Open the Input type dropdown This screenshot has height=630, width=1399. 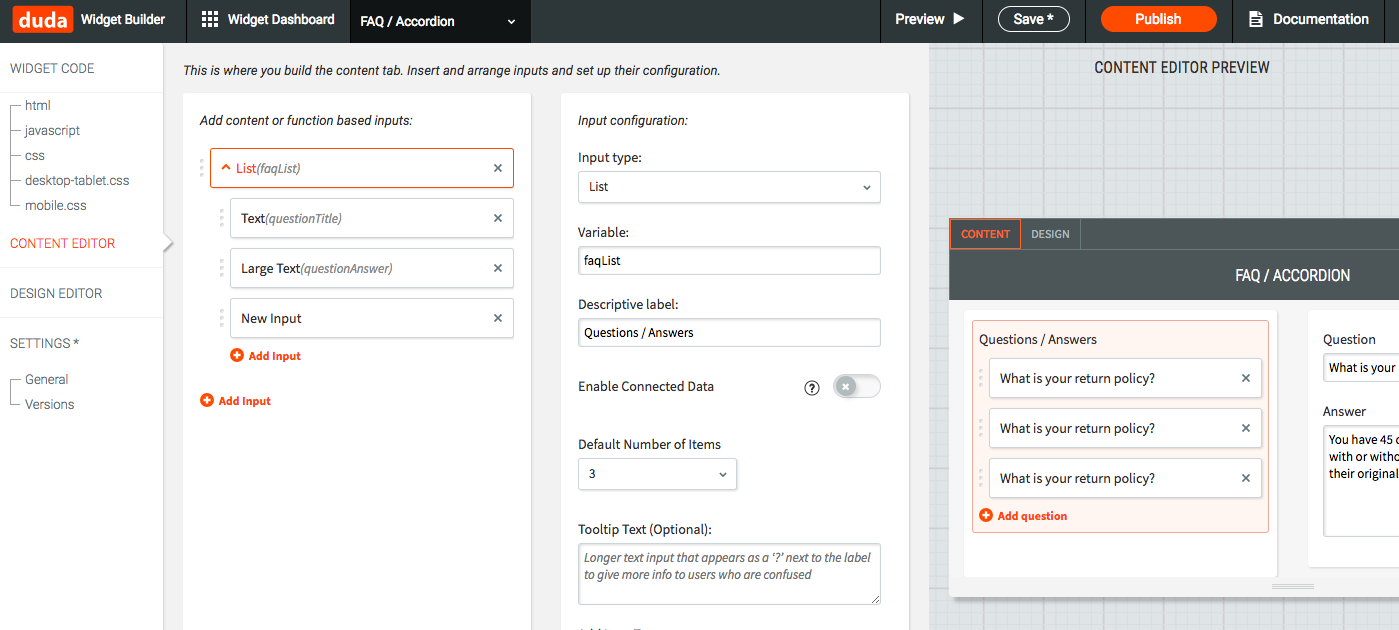[x=729, y=187]
